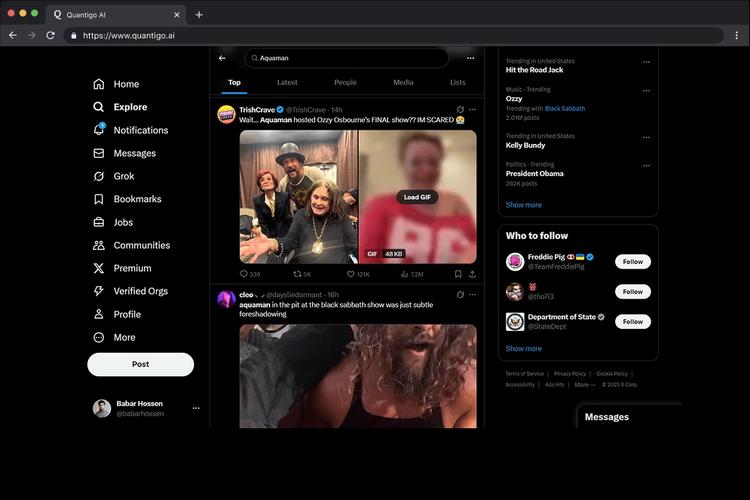Open Grok icon on cleo's post
This screenshot has width=750, height=500.
[460, 295]
